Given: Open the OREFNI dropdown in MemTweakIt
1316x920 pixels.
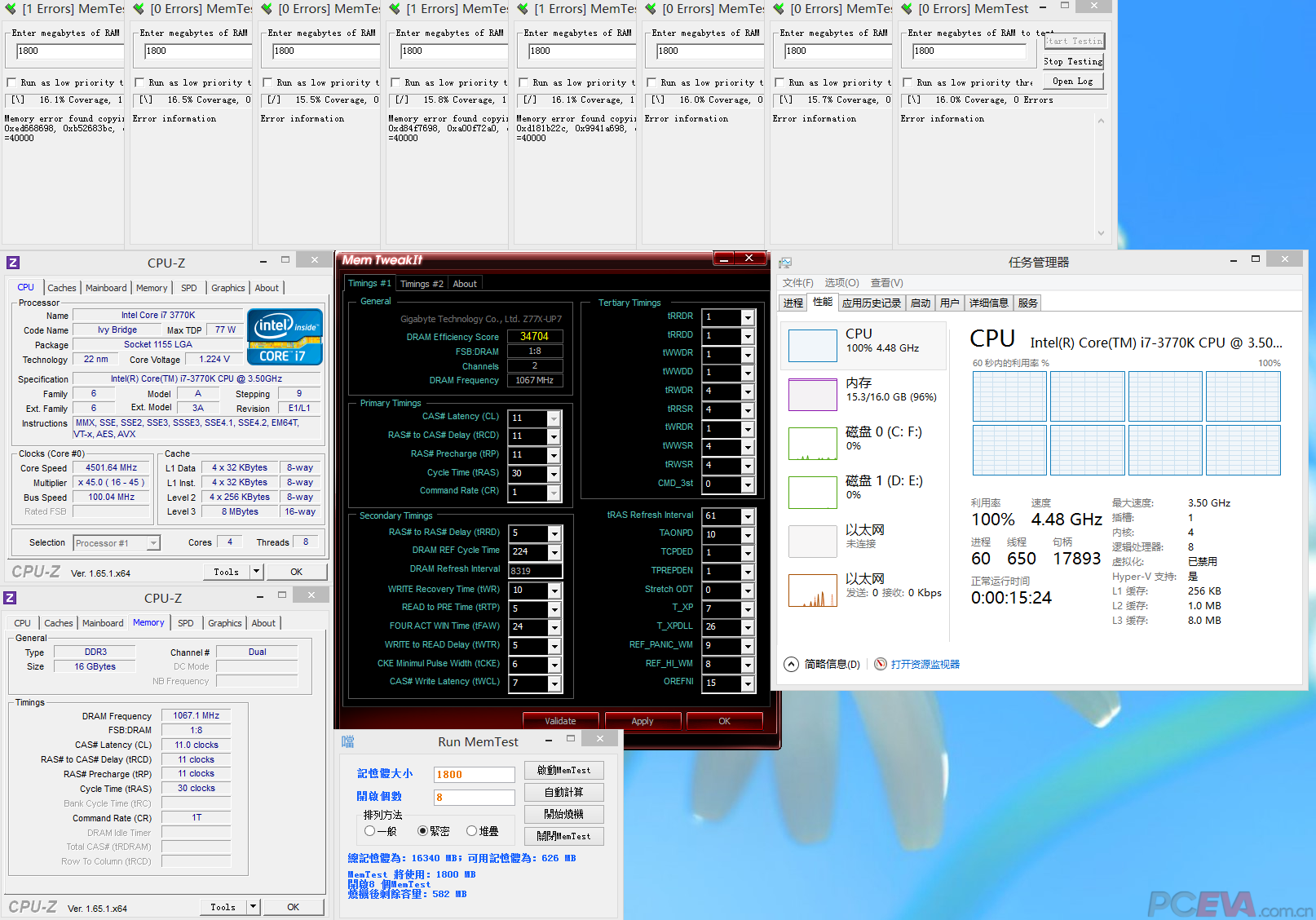Looking at the screenshot, I should (747, 683).
